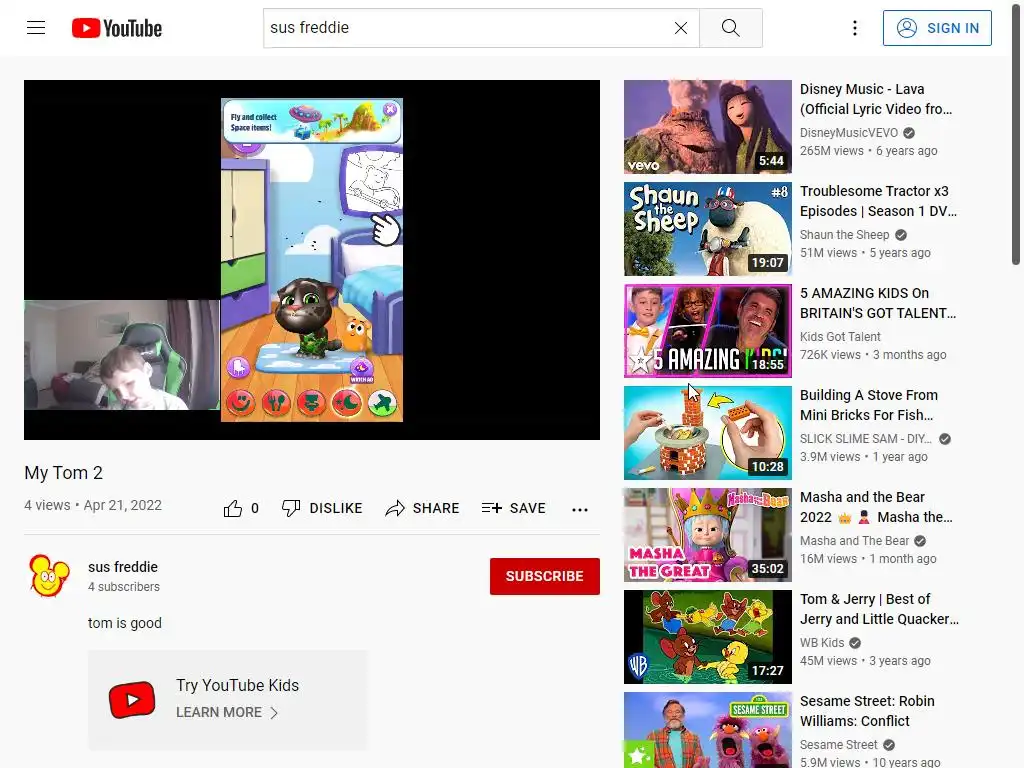SAVE the video to a playlist
1024x768 pixels.
(513, 508)
